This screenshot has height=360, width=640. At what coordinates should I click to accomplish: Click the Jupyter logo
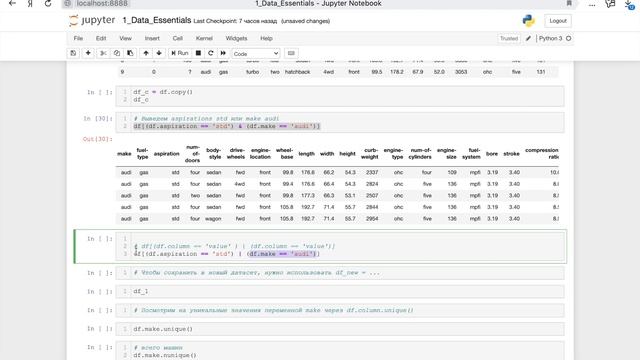[92, 20]
